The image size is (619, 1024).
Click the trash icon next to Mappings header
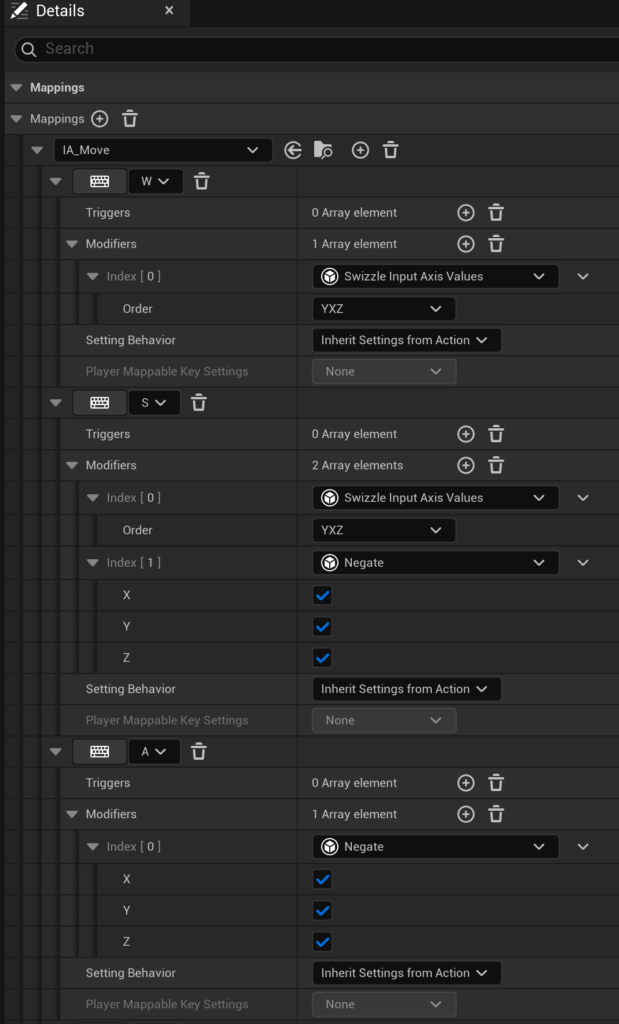click(x=130, y=119)
